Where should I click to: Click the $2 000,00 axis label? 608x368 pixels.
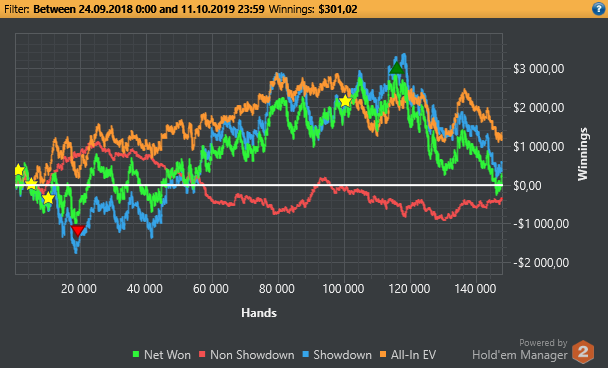pyautogui.click(x=539, y=107)
